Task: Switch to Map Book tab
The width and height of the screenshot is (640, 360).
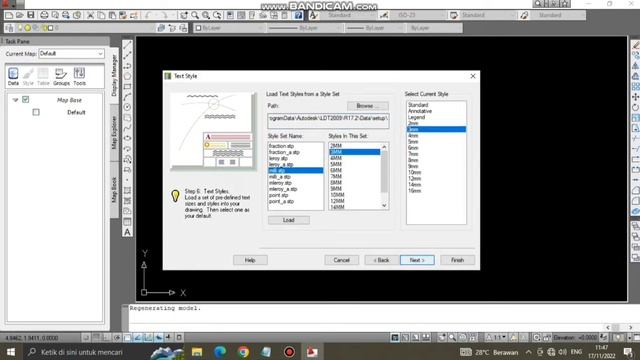Action: (114, 189)
